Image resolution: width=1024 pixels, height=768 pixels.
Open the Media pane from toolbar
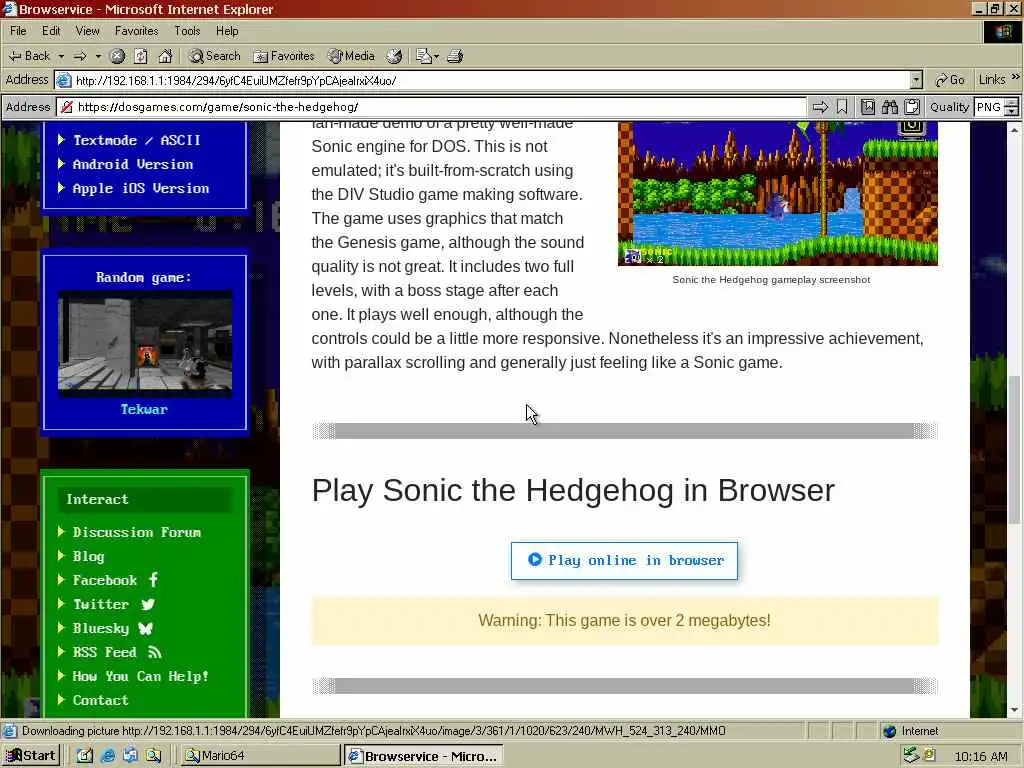click(352, 56)
